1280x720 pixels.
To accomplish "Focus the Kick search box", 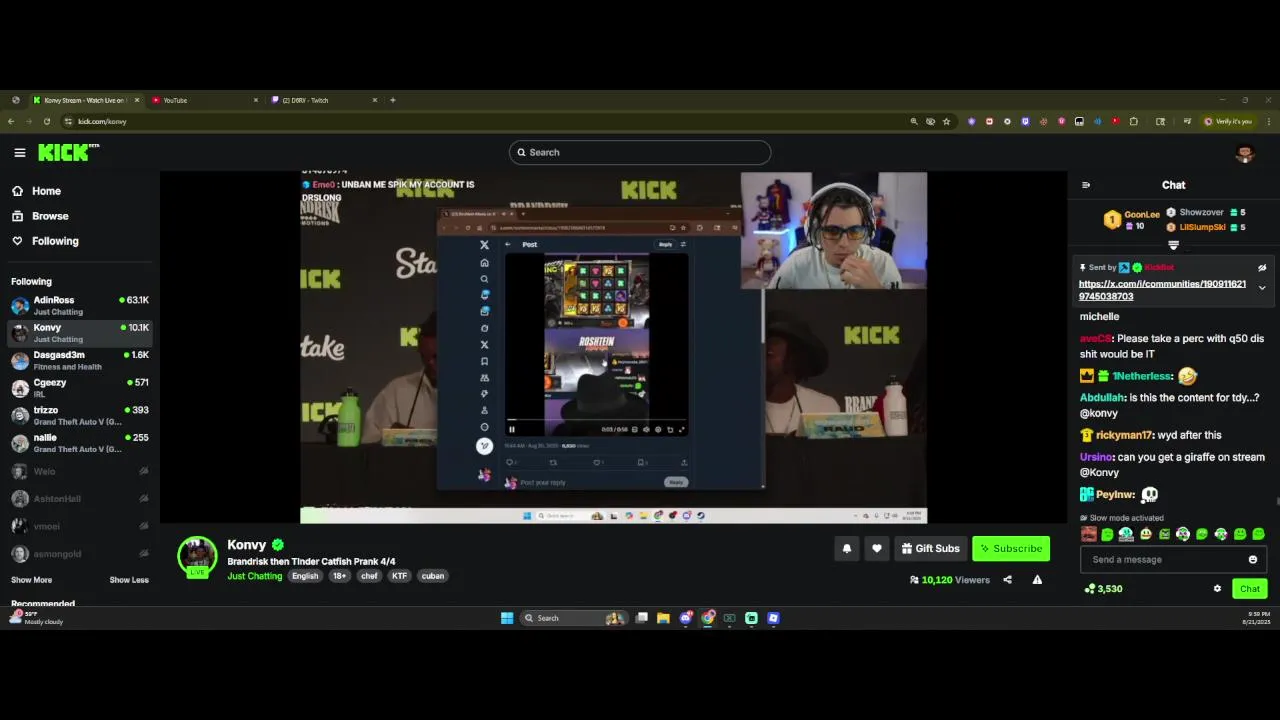I will [x=640, y=152].
